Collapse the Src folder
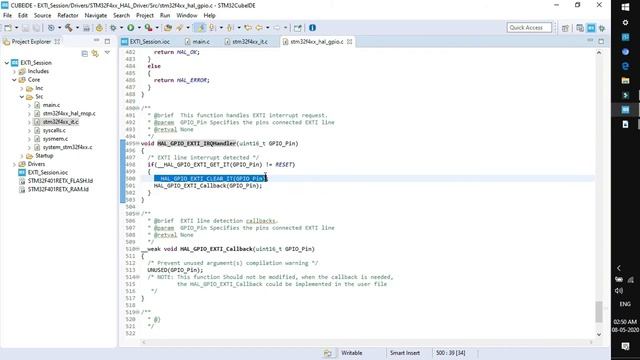Viewport: 640px width, 360px height. click(x=22, y=97)
